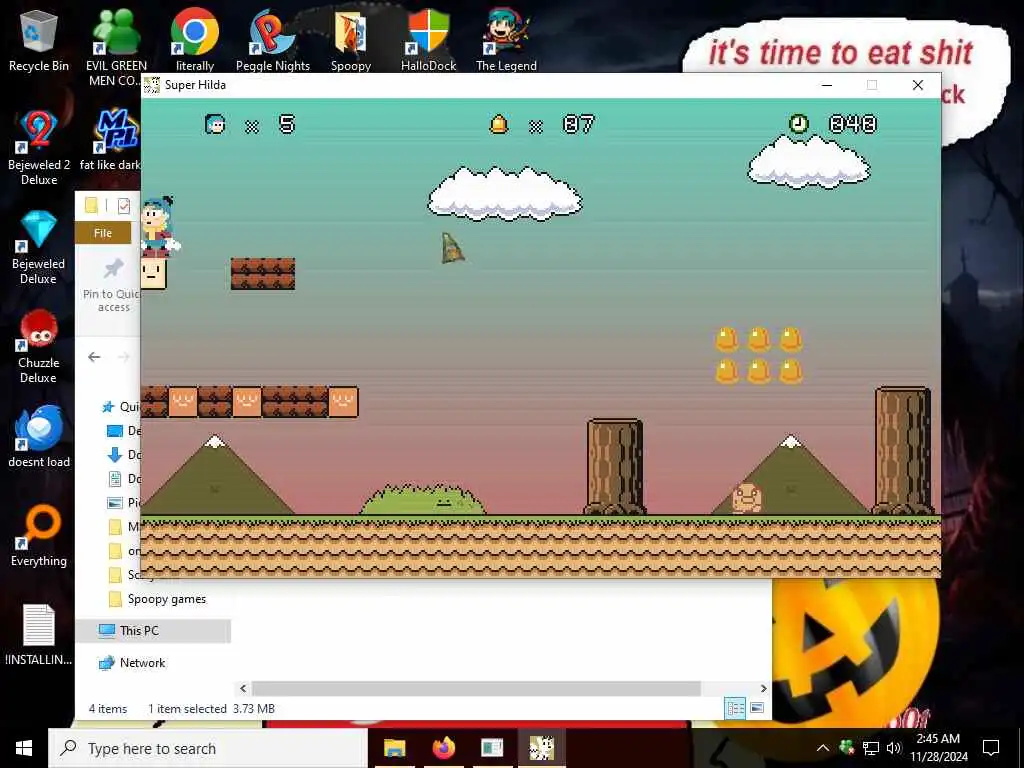Show hidden system tray icons
The image size is (1024, 768).
point(823,748)
